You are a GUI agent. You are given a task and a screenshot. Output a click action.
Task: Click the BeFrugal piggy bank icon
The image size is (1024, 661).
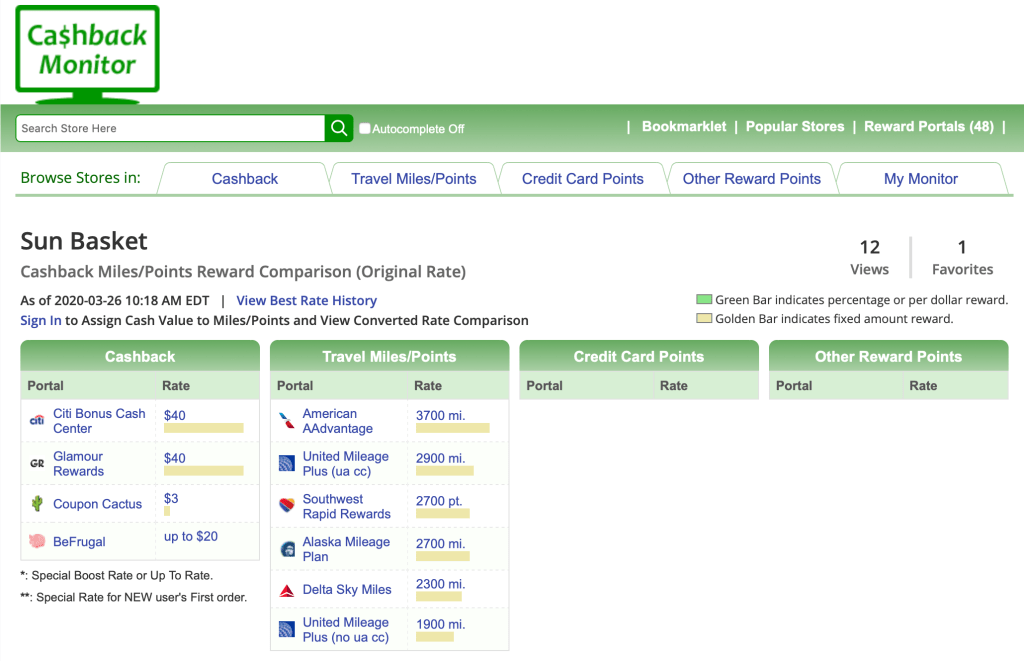point(37,541)
